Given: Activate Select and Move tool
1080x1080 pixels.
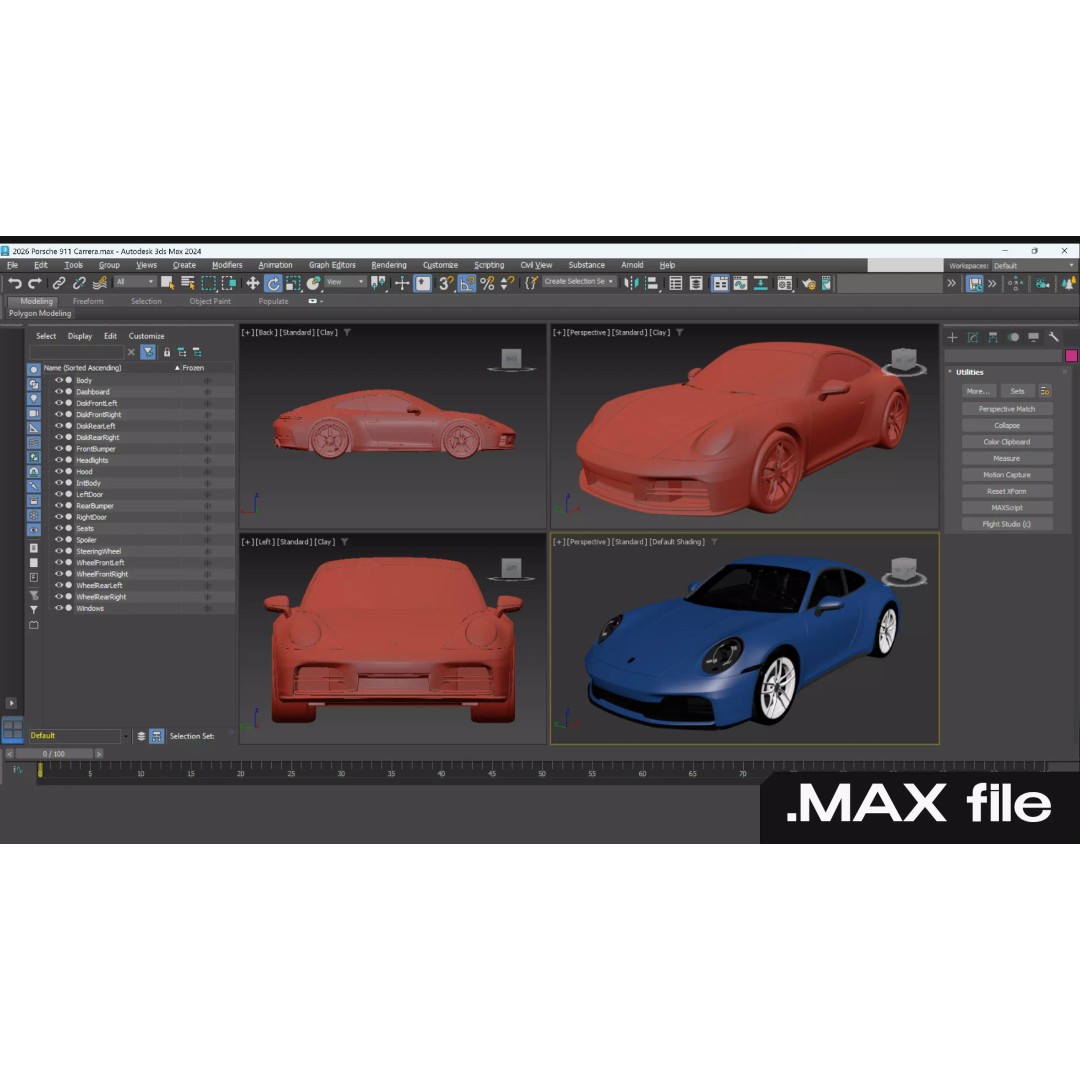Looking at the screenshot, I should coord(253,283).
